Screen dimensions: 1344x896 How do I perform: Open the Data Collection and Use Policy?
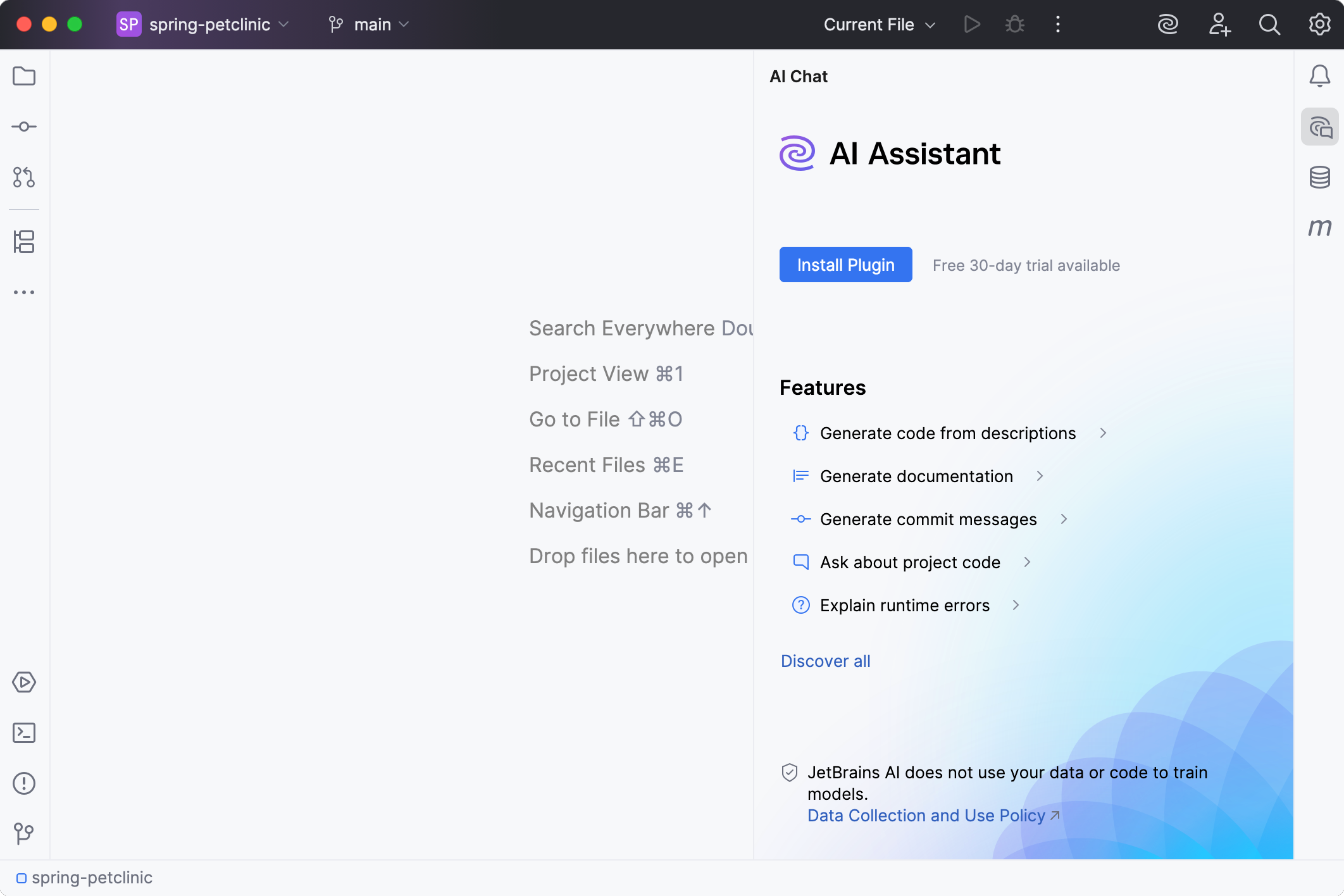(x=925, y=815)
